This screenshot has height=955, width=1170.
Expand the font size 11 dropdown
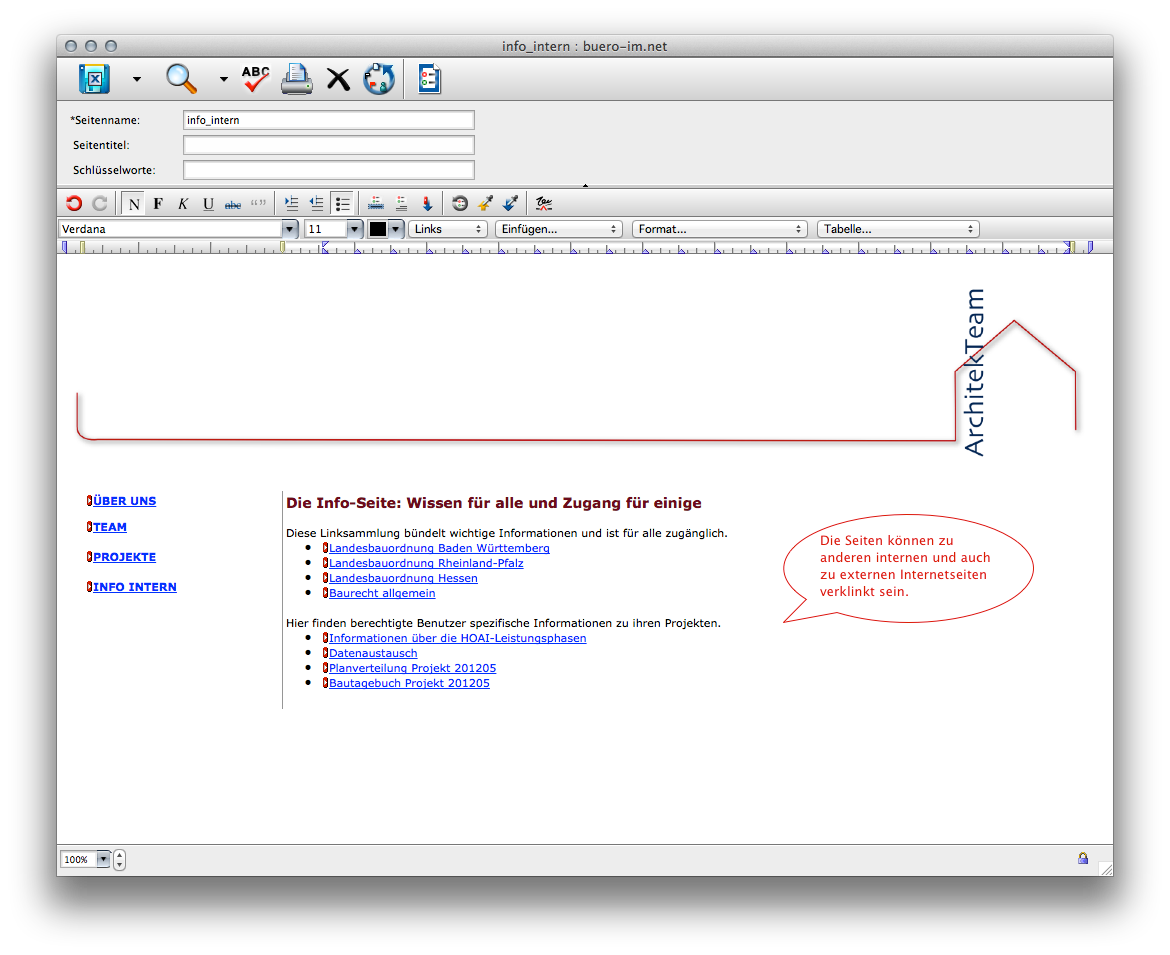(354, 229)
